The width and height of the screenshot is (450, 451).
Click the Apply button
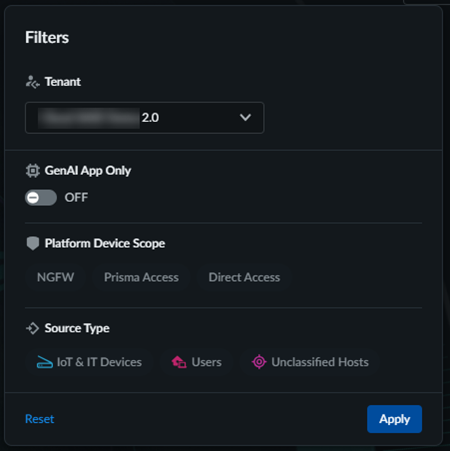pyautogui.click(x=394, y=419)
